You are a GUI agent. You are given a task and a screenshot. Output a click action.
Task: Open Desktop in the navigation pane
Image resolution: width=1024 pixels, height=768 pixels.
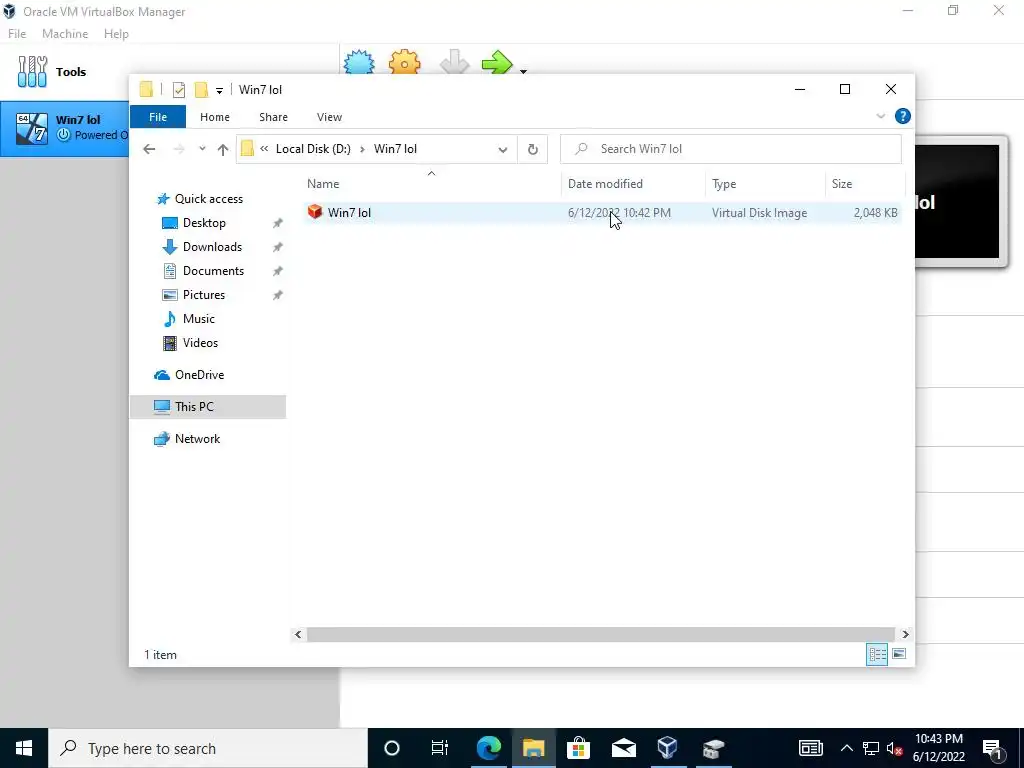204,223
